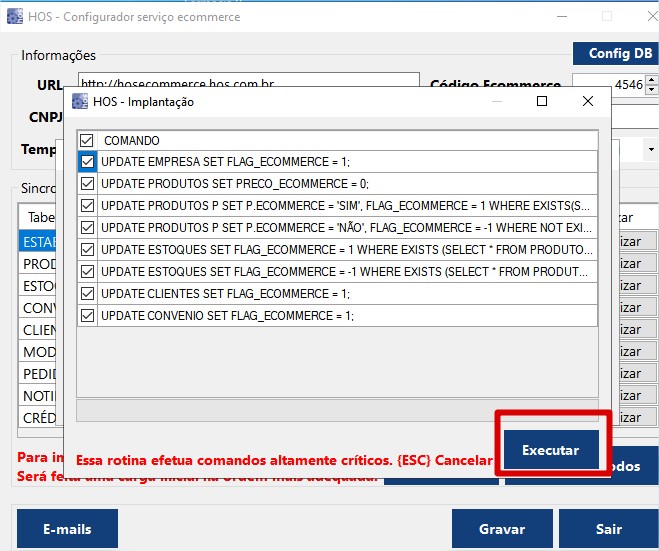Screen dimensions: 659x551
Task: Click the Executar button
Action: (x=551, y=450)
